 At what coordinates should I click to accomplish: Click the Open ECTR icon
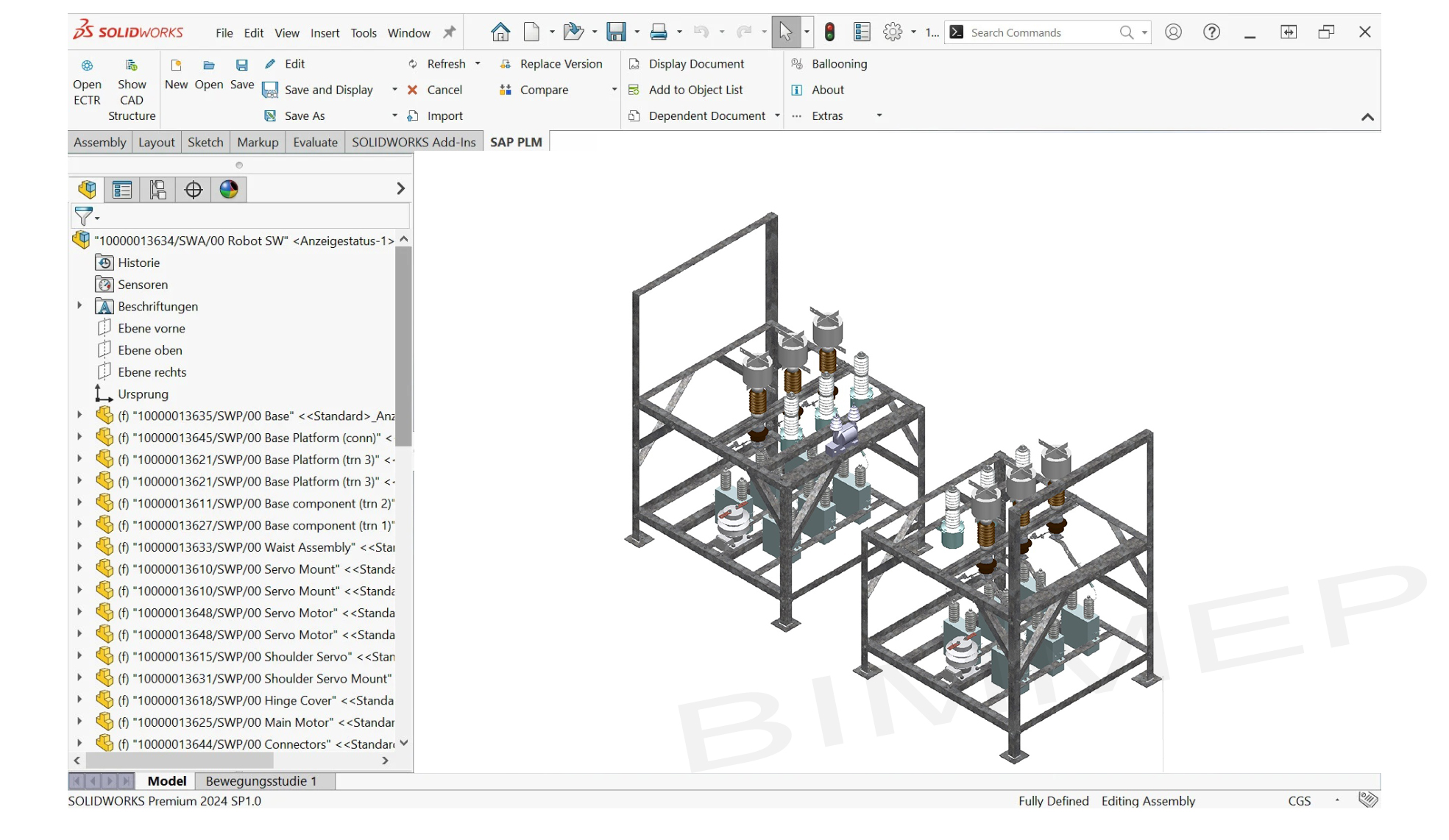point(87,65)
